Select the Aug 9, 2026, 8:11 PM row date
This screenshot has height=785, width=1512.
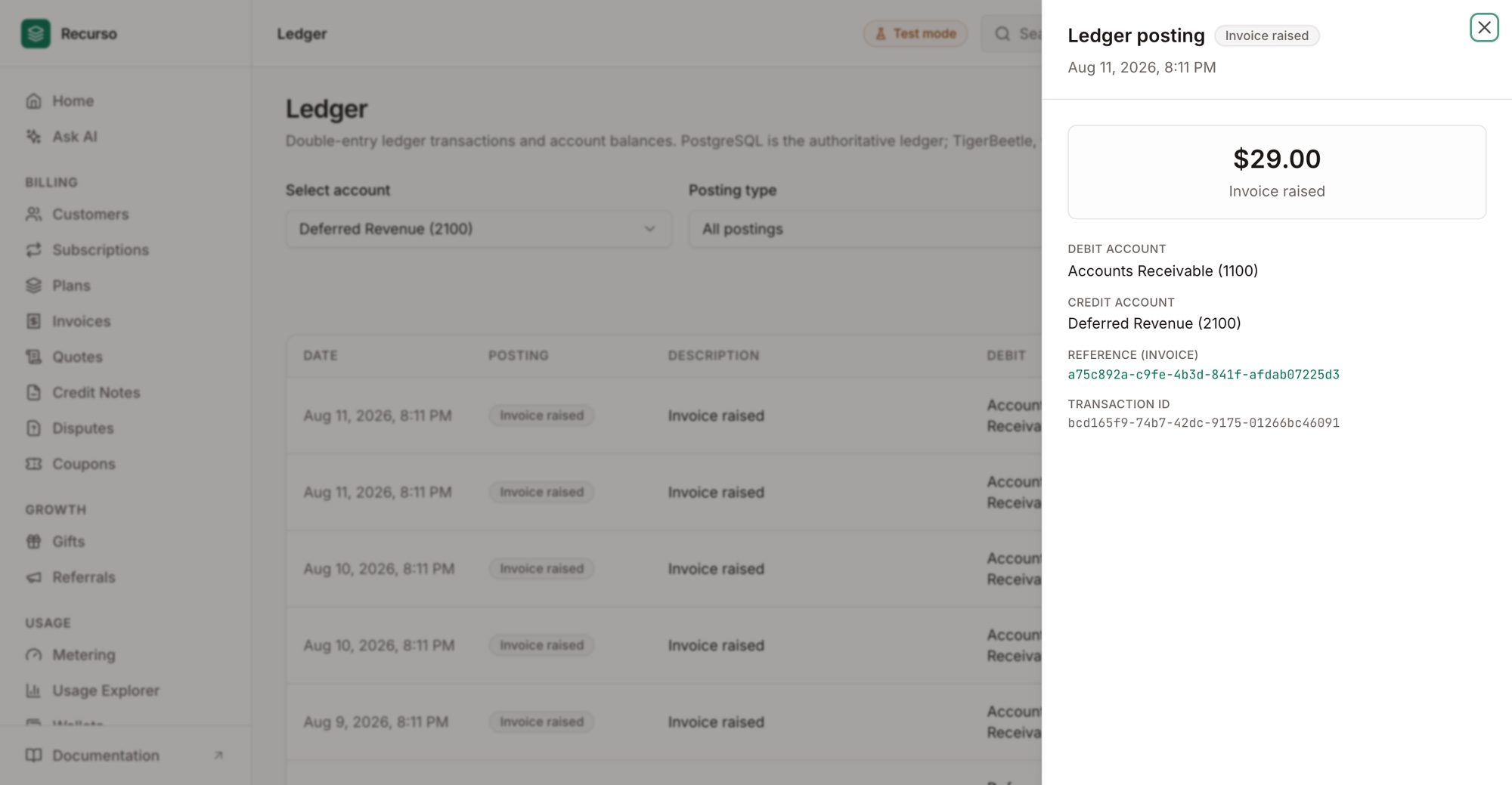(x=376, y=722)
